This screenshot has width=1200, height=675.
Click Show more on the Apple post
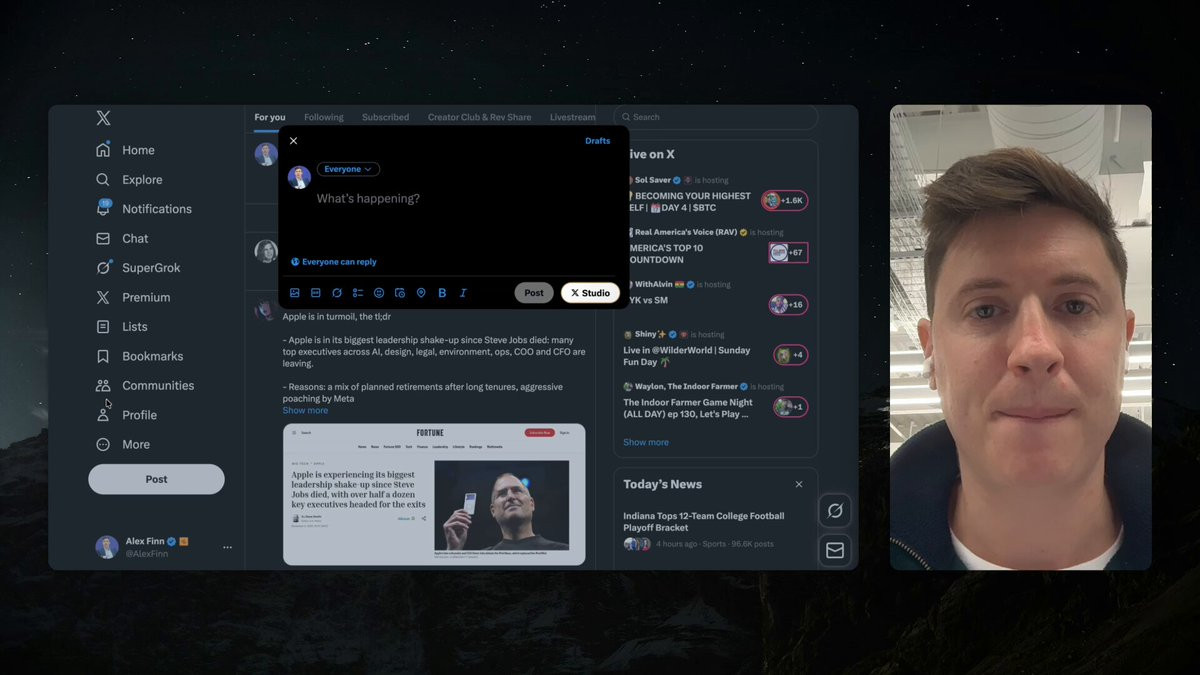[305, 410]
